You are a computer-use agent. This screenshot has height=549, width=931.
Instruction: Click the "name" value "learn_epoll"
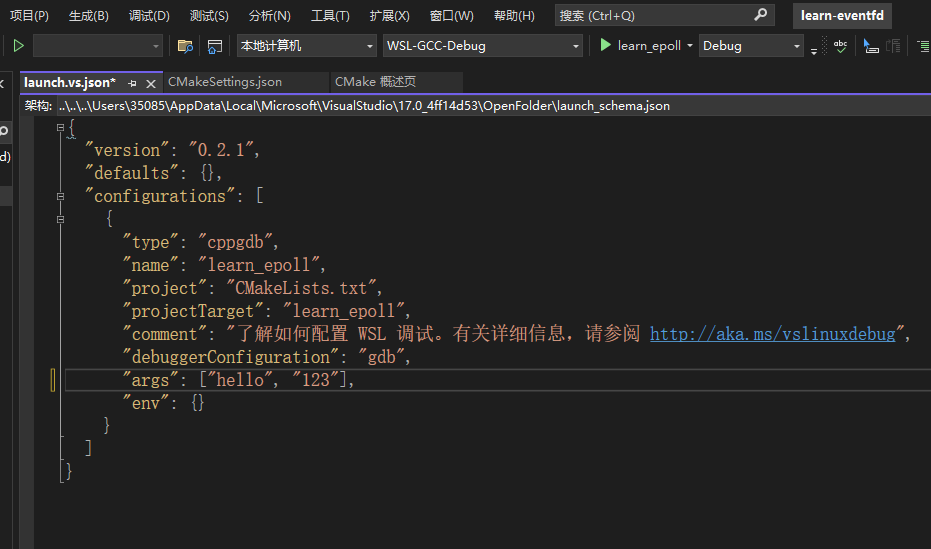click(x=259, y=265)
